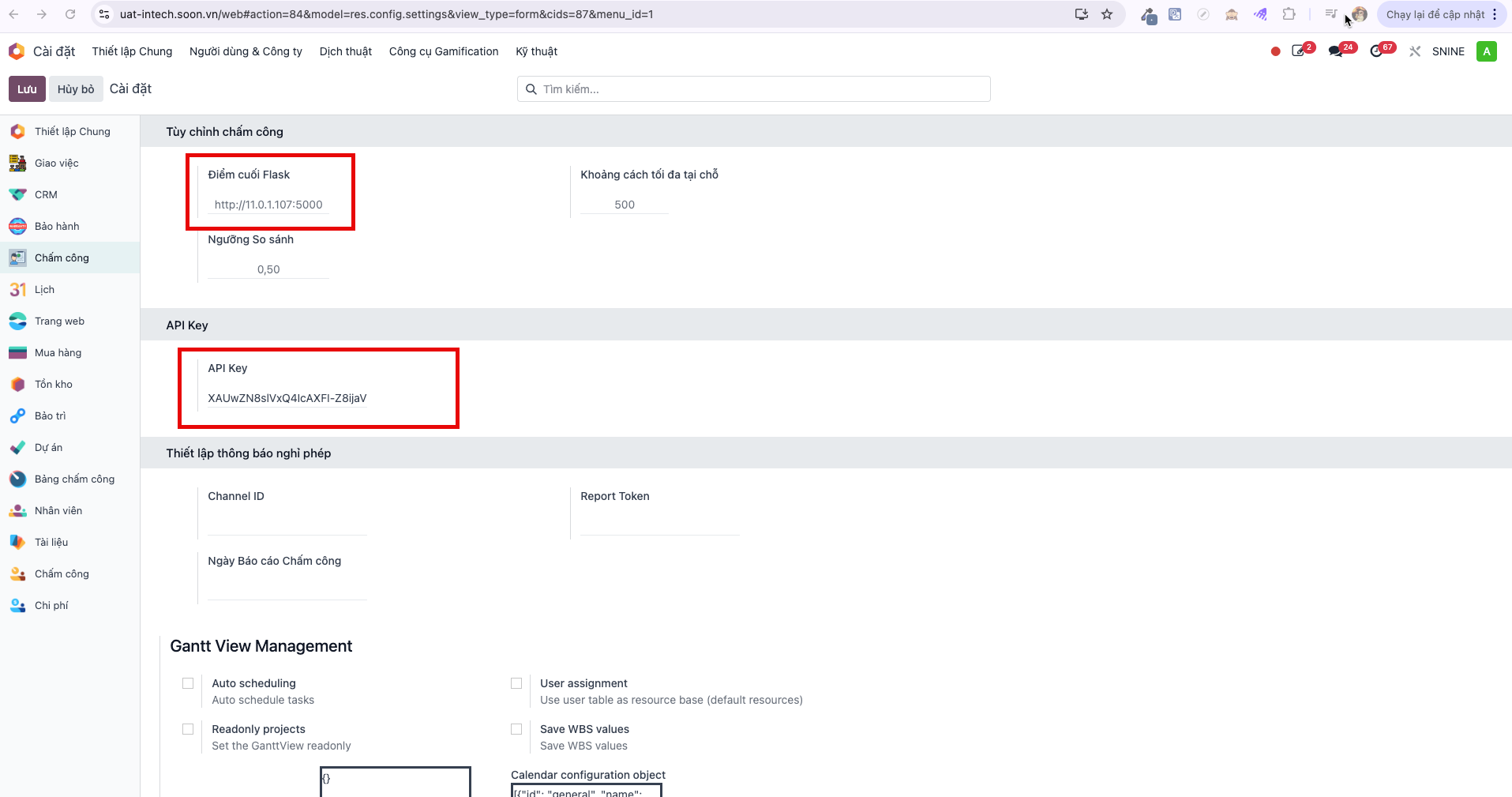Focus the Tìm kiếm search field
The width and height of the screenshot is (1512, 797).
point(754,89)
